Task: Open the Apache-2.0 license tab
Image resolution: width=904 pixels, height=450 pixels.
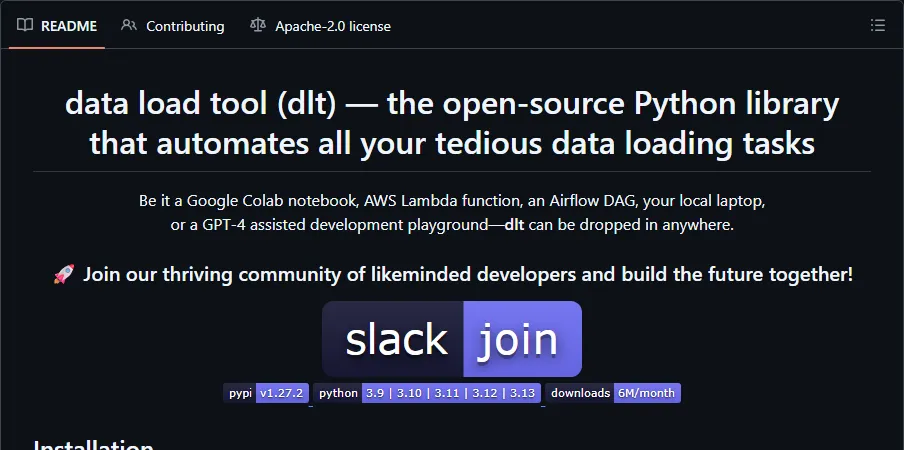Action: (333, 26)
